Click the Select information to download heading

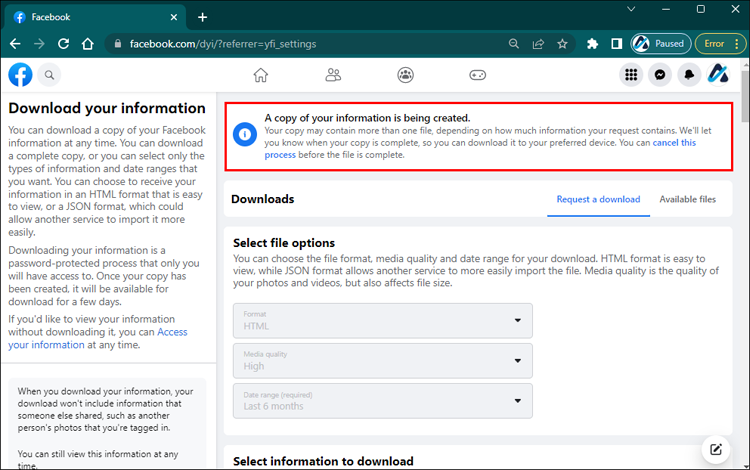tap(323, 461)
